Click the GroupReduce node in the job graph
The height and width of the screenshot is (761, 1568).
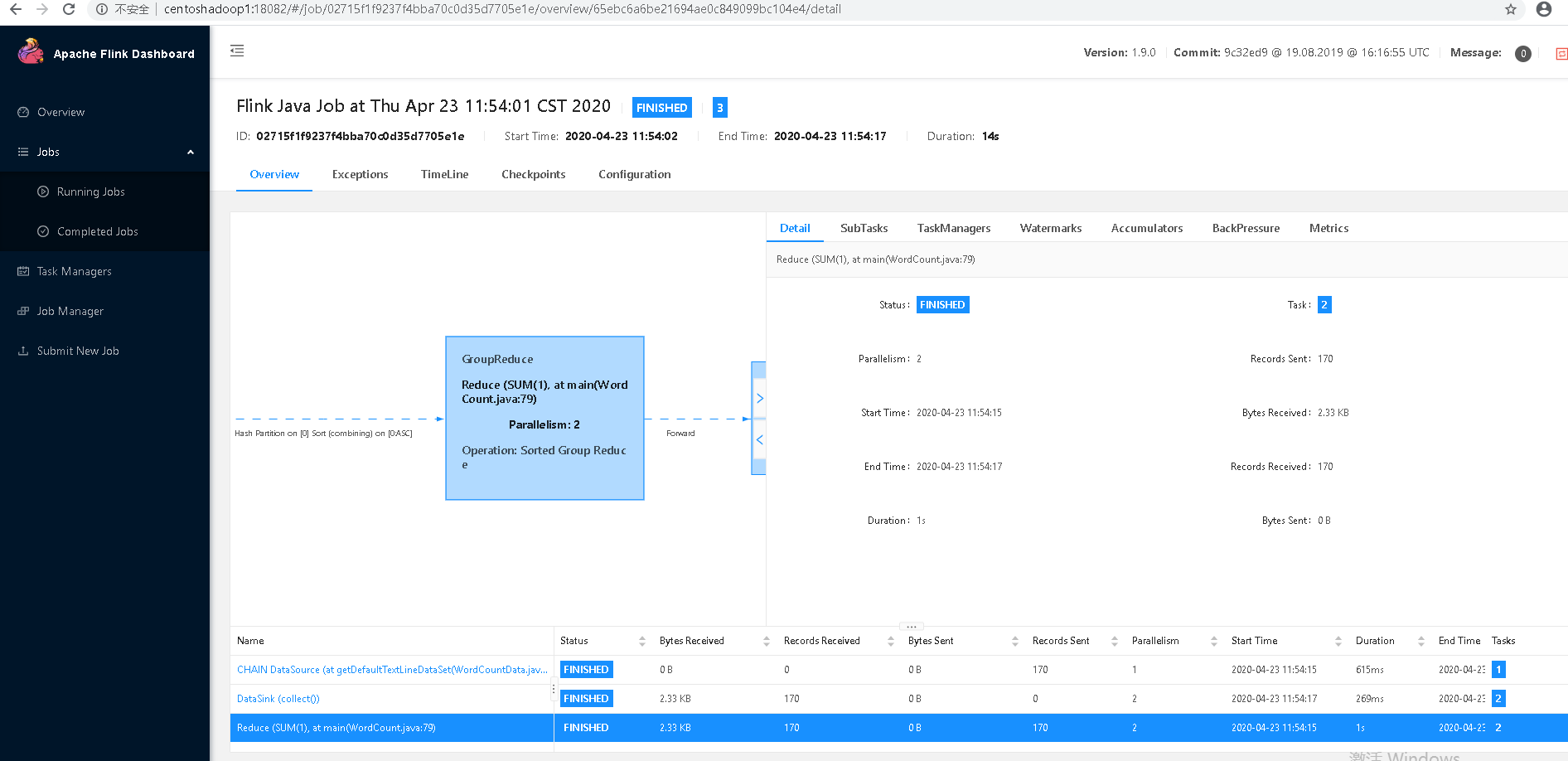coord(544,418)
